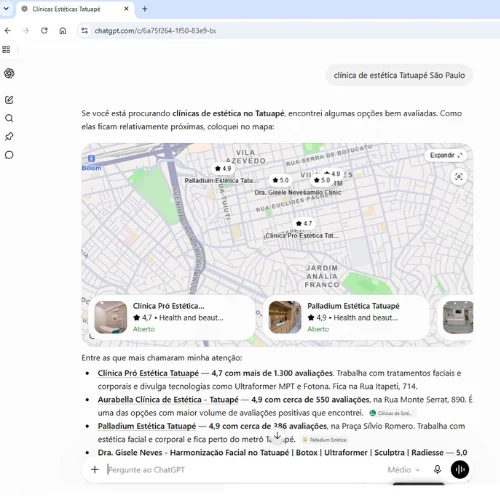Viewport: 500px width, 500px height.
Task: Open the Clínica Pró Estética Tatuapé link
Action: [148, 373]
